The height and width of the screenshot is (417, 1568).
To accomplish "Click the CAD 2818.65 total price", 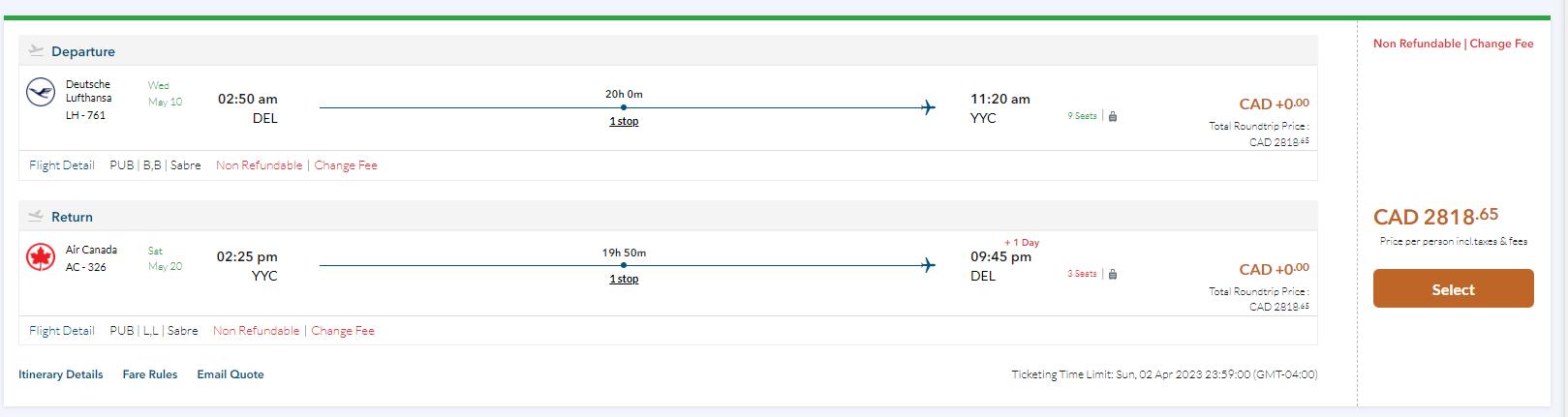I will tap(1435, 217).
